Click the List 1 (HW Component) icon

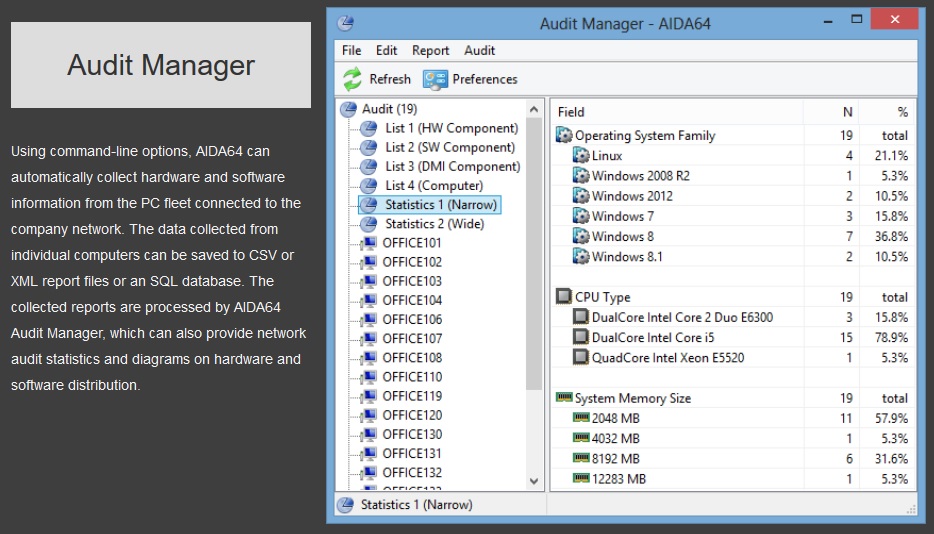369,128
